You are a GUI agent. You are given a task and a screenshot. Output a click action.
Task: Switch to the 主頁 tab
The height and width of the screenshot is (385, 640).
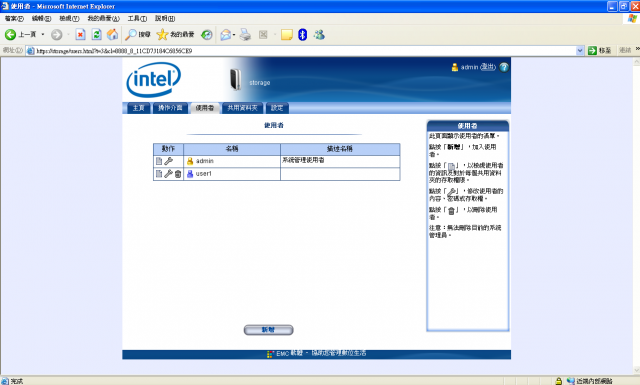[139, 108]
